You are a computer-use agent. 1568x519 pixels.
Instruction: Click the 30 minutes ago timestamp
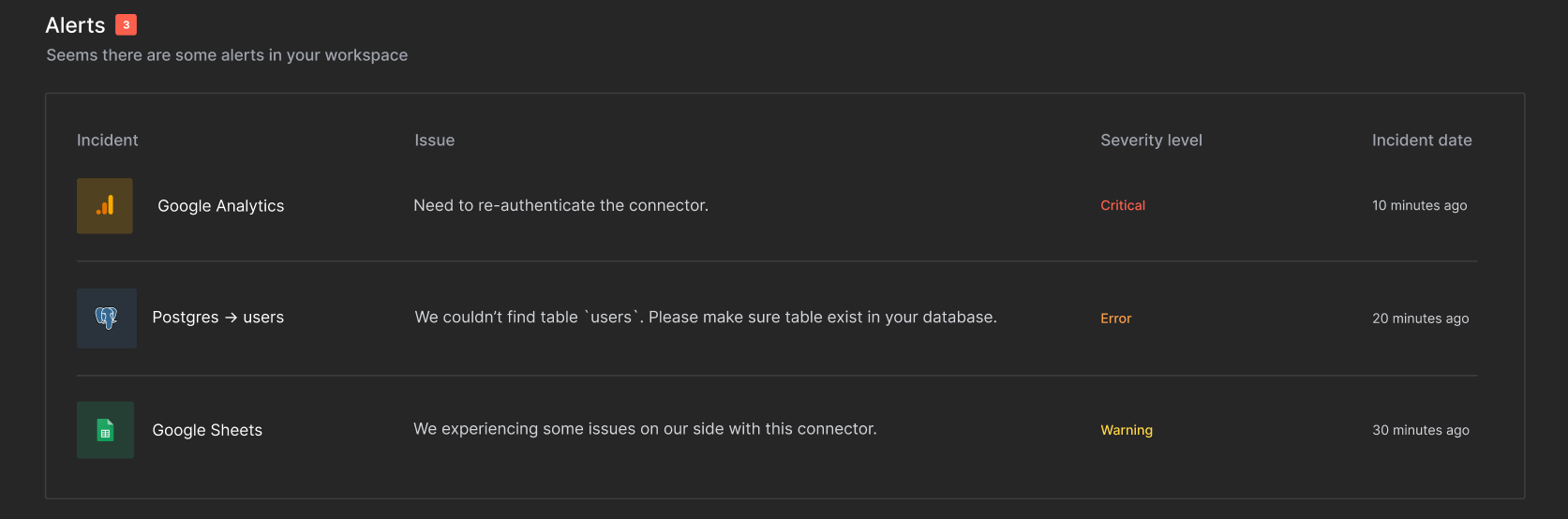pyautogui.click(x=1420, y=430)
